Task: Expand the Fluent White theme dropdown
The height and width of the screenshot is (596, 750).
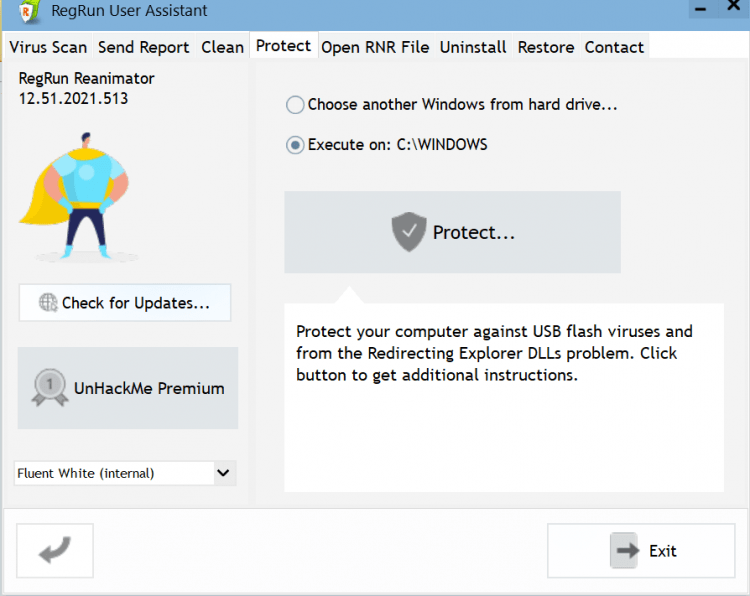Action: click(x=223, y=473)
